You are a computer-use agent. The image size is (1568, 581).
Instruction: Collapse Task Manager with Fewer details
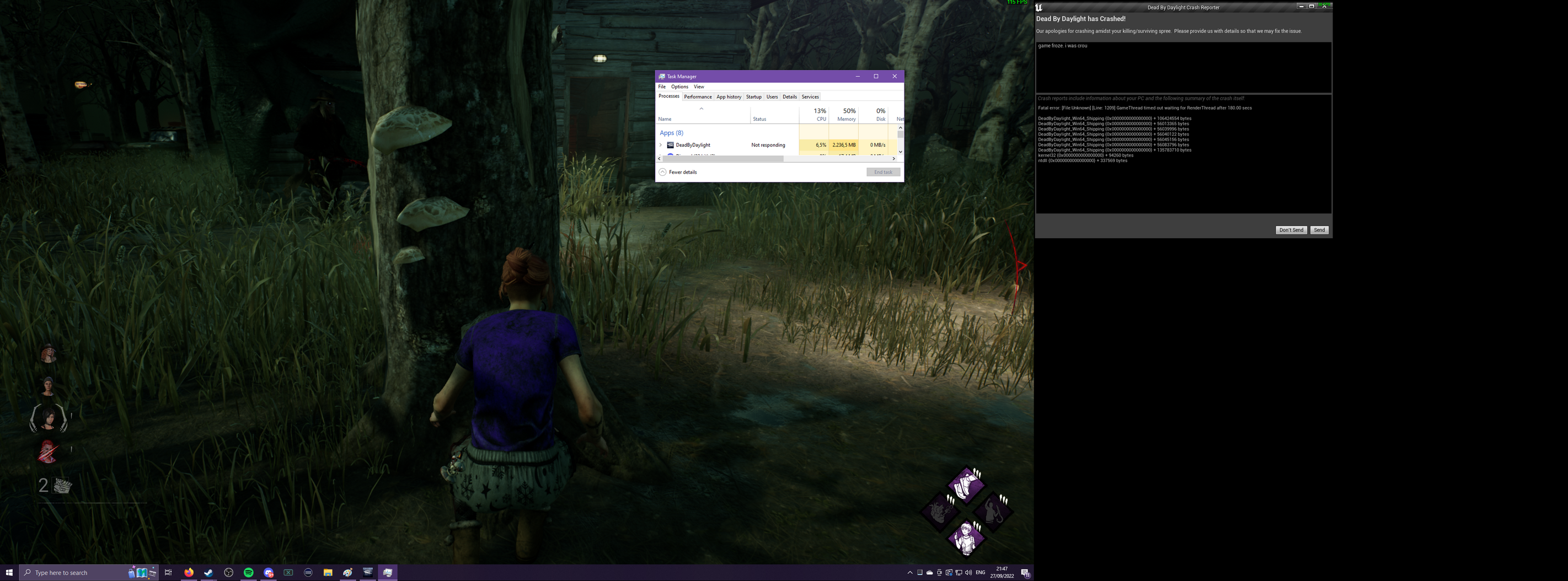[x=678, y=172]
